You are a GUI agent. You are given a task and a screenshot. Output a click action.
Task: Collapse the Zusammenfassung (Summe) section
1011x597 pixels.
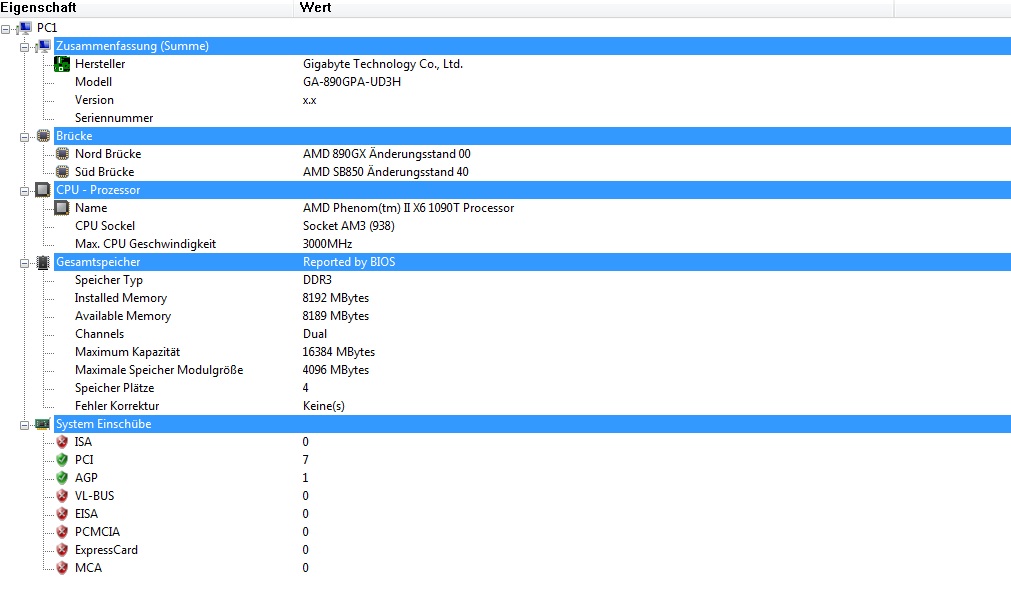25,47
